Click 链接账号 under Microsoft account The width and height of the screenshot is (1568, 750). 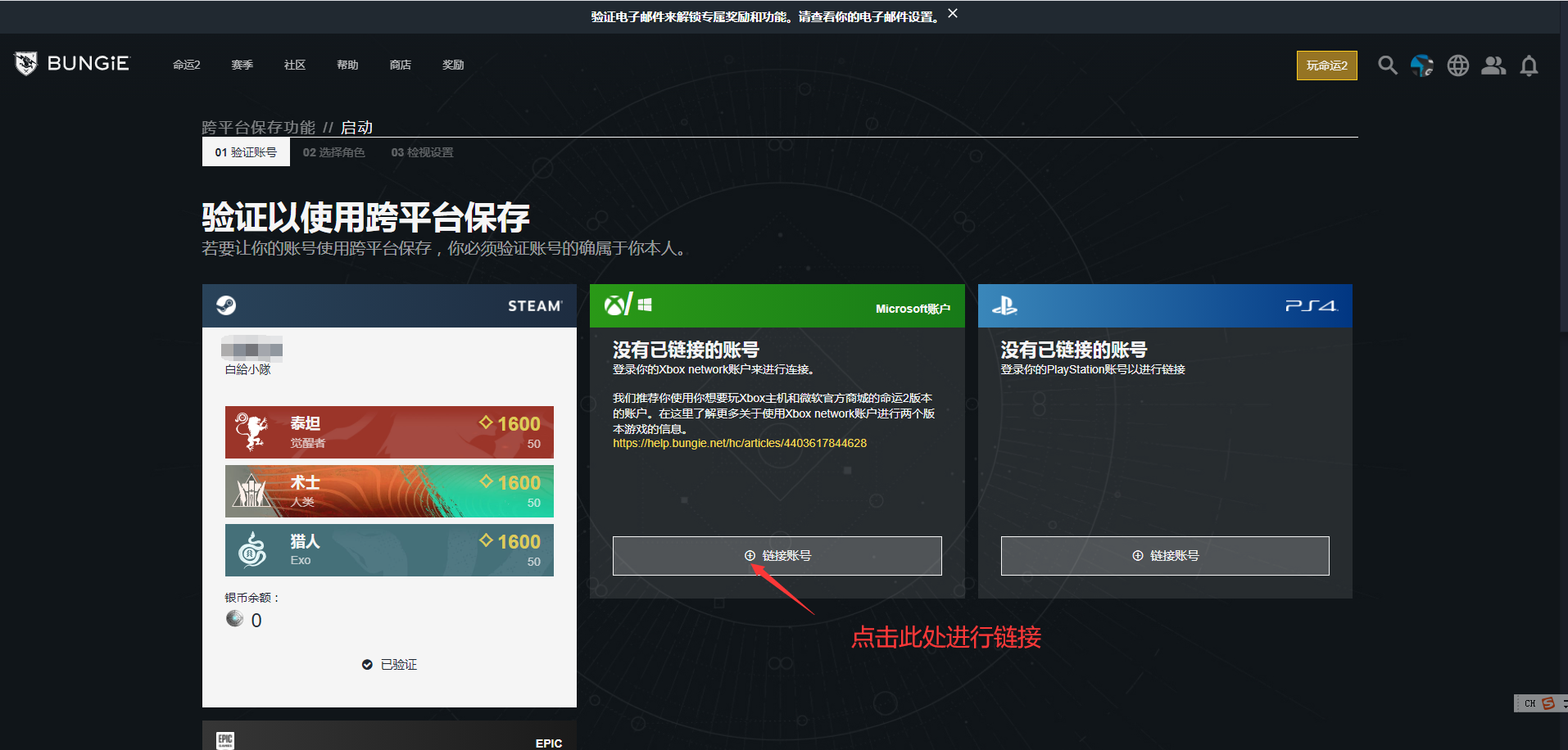coord(777,556)
